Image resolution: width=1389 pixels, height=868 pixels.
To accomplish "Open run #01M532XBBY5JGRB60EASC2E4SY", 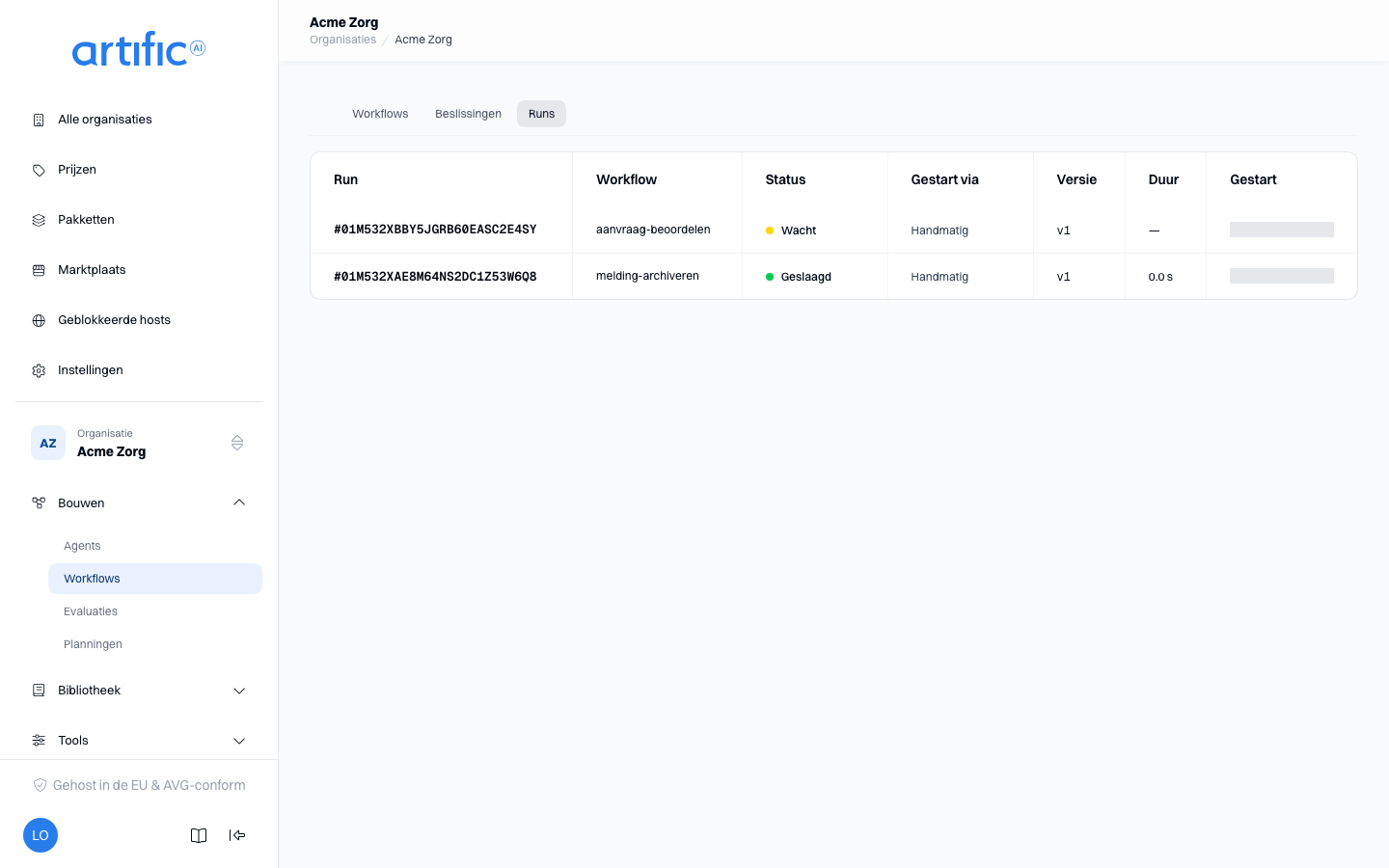I will coord(435,230).
